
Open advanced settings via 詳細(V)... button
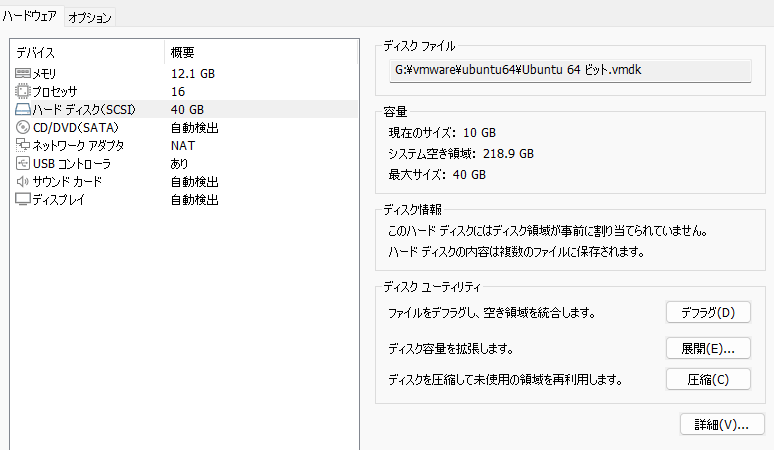pos(721,424)
